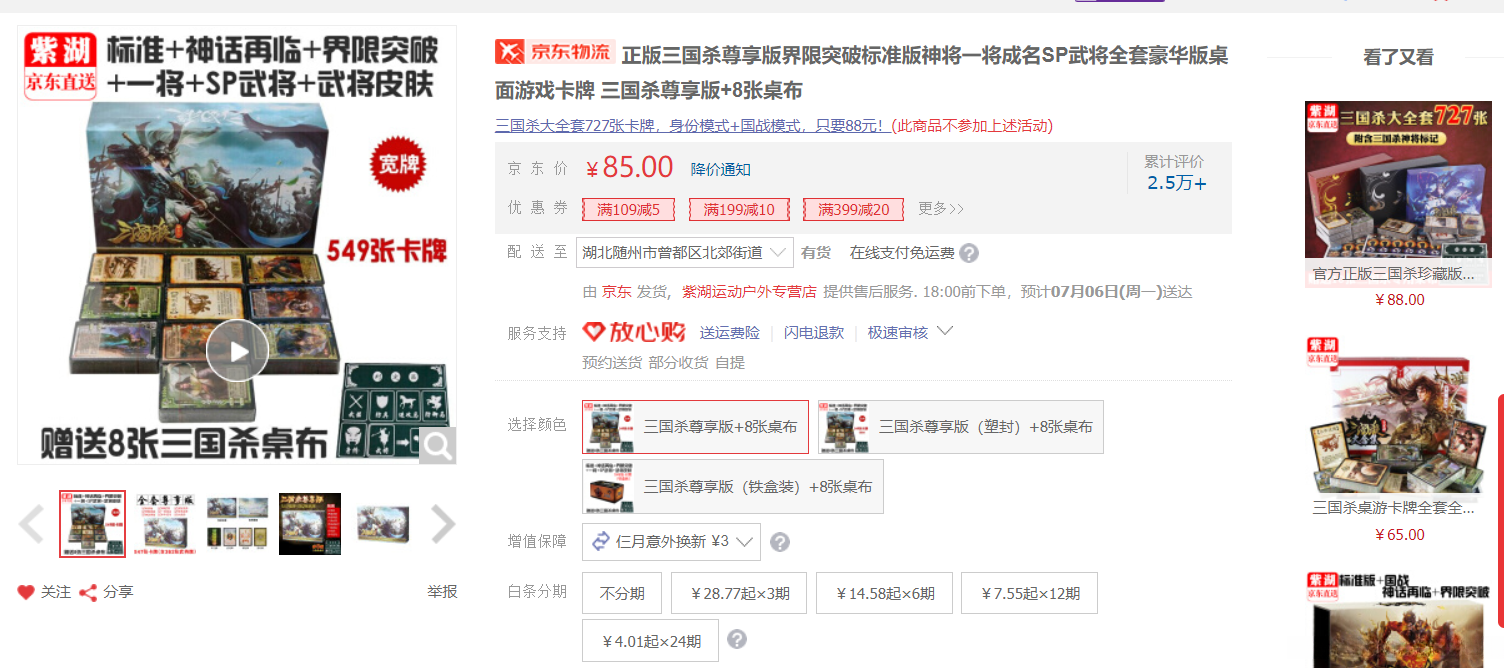Screen dimensions: 1504x668
Task: Click the ￥88.00 recommended price
Action: 1400,300
